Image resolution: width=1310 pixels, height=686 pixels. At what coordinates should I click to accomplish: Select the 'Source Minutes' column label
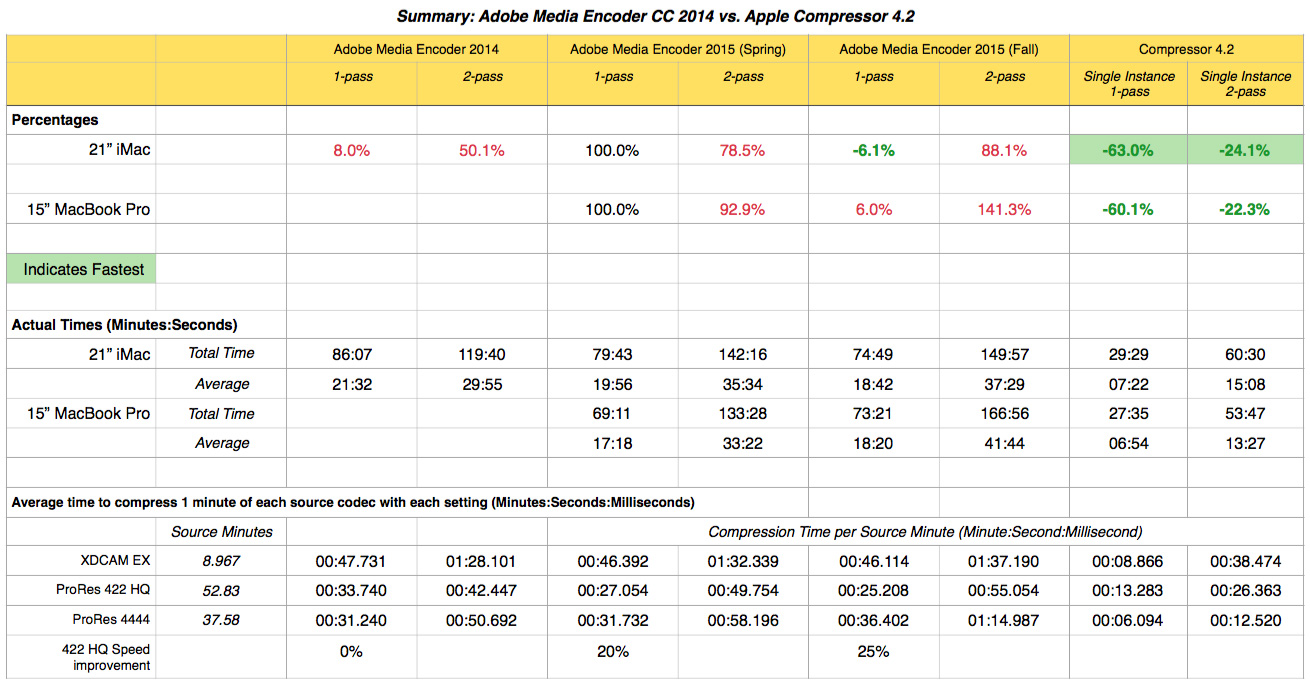coord(221,532)
